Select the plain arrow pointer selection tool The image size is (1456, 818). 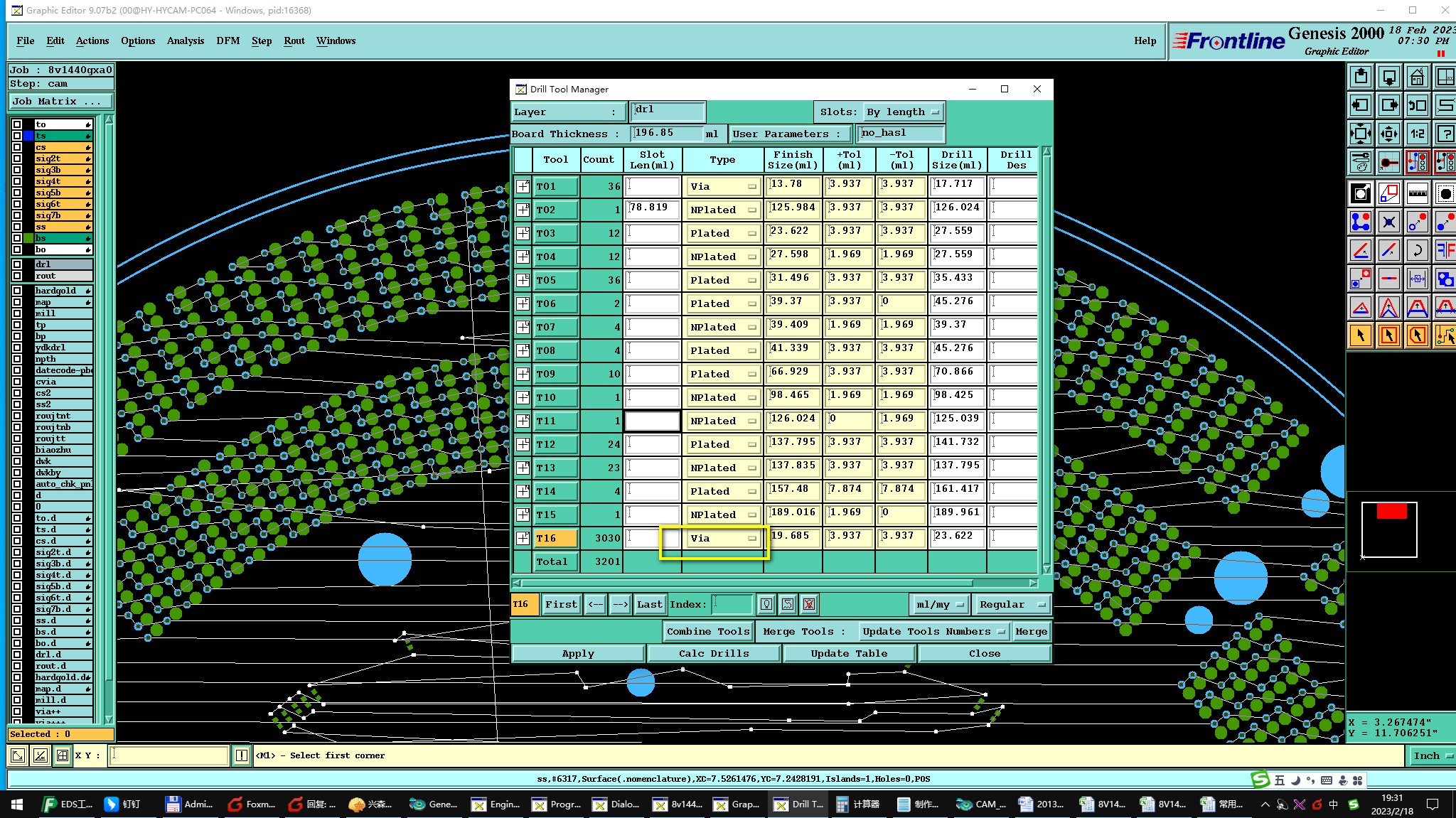(1360, 335)
